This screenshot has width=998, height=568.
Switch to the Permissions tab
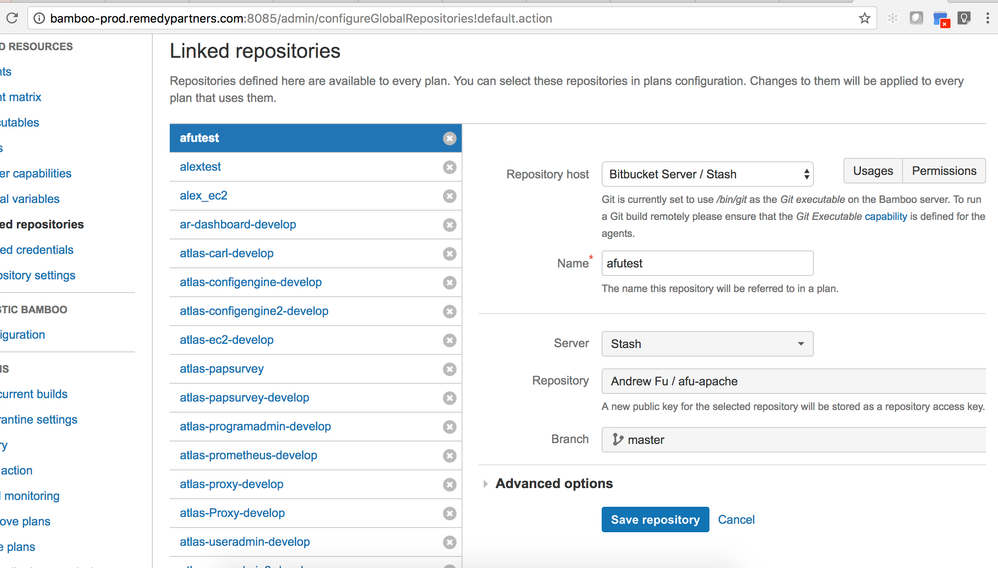(x=944, y=171)
